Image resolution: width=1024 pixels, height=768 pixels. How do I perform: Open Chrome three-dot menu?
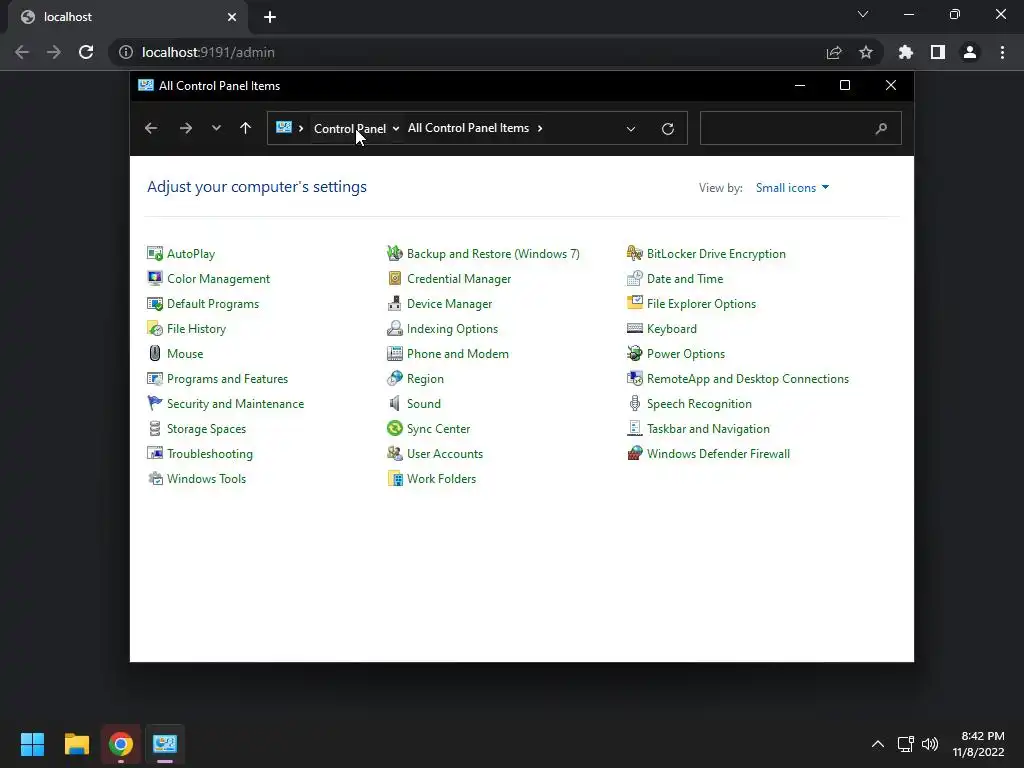click(1002, 52)
